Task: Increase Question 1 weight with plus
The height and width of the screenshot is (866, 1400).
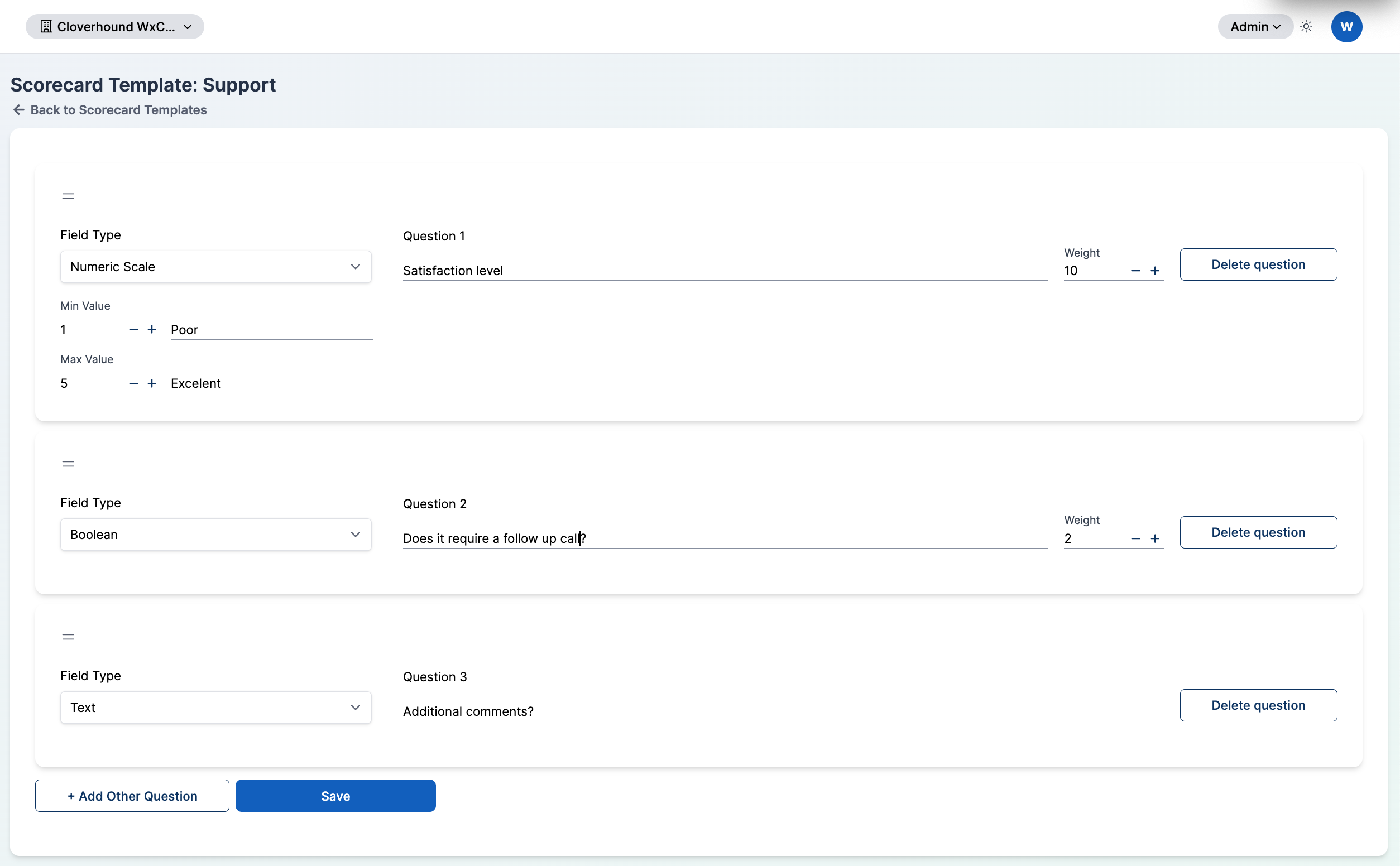Action: pos(1155,271)
